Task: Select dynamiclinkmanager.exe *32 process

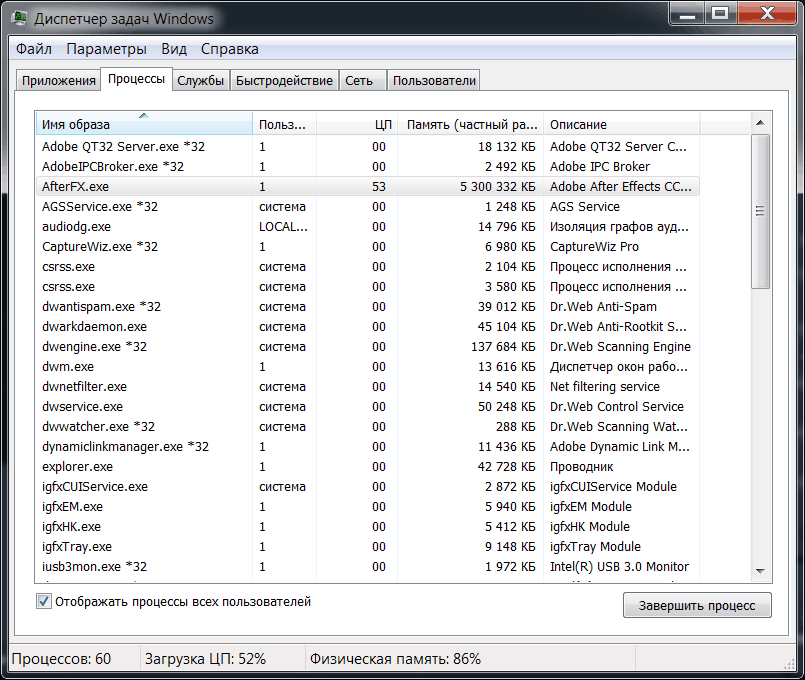Action: click(x=368, y=446)
